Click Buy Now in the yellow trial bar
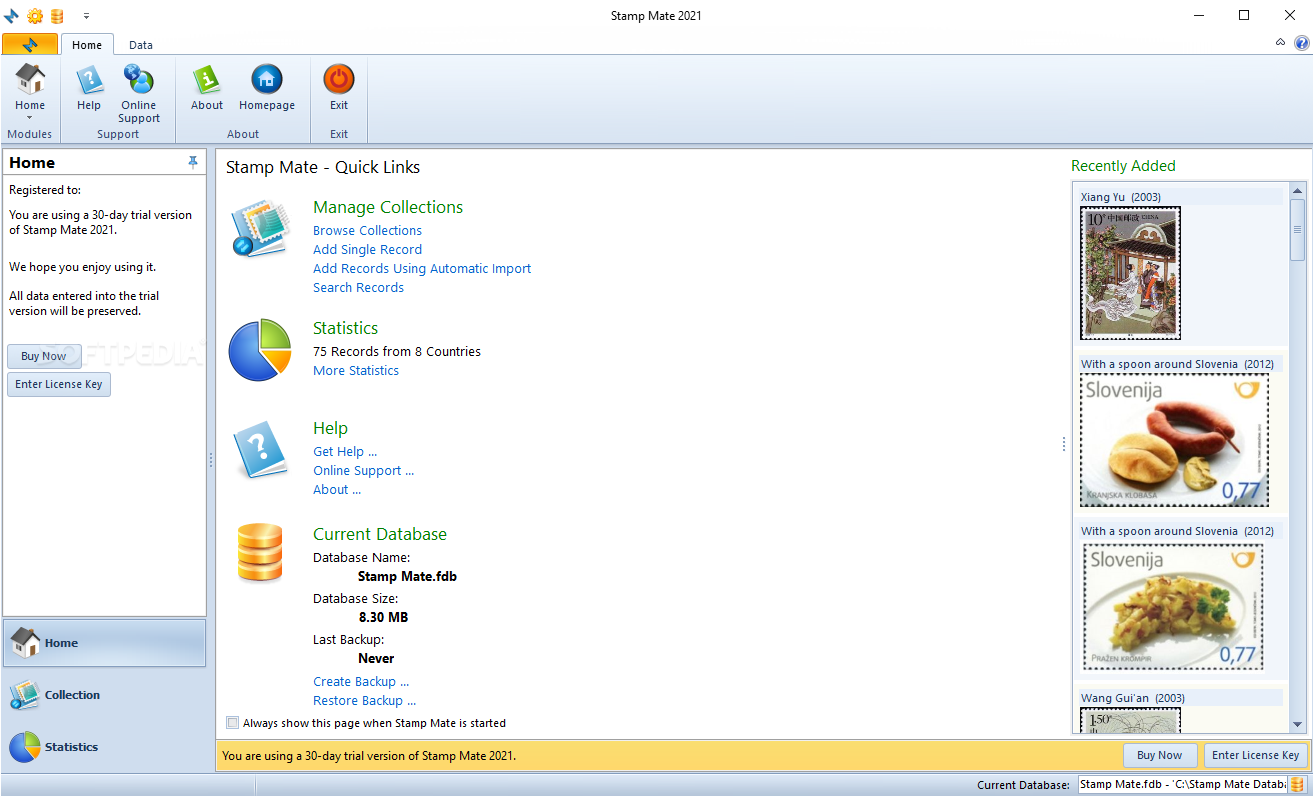1314x797 pixels. [x=1160, y=755]
